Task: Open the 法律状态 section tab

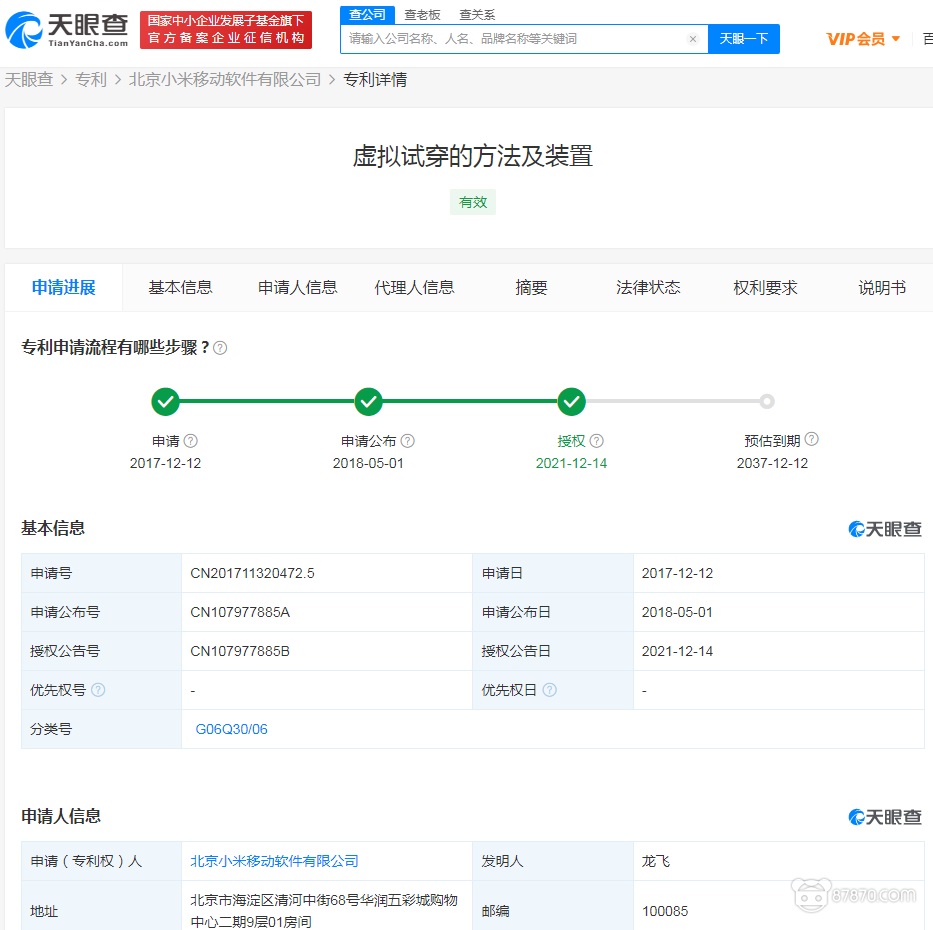Action: 649,287
